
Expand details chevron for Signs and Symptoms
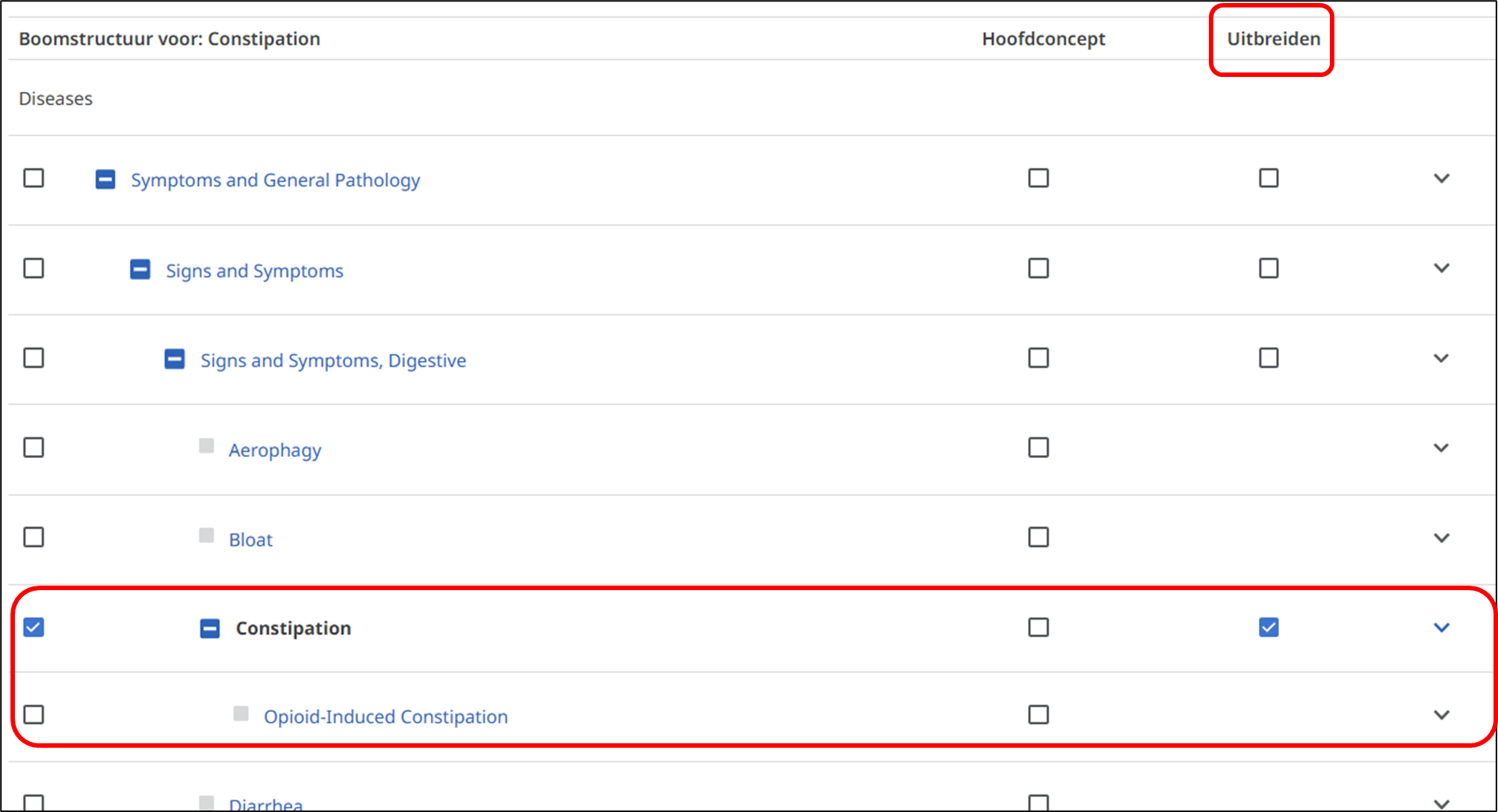1442,268
